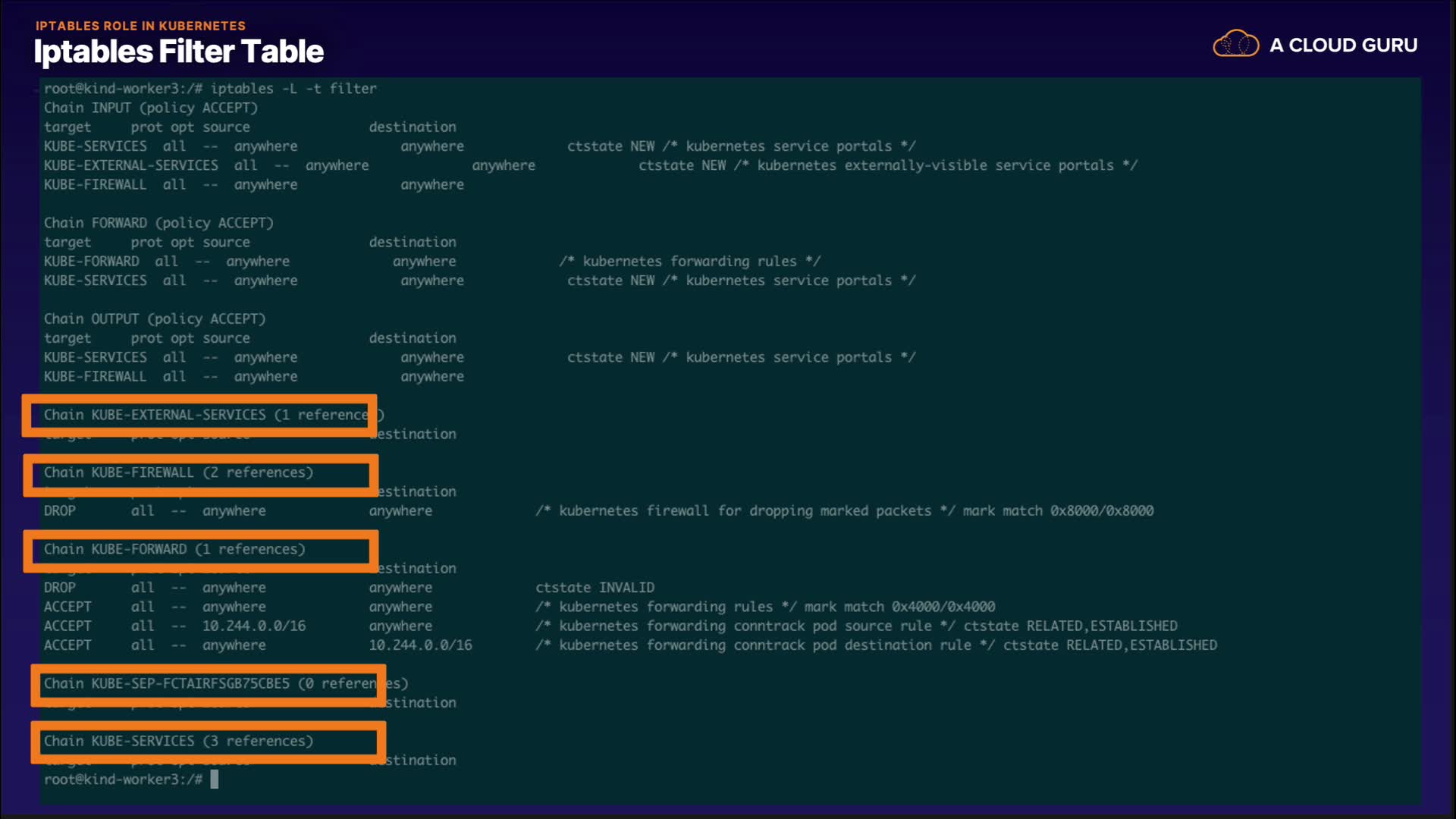This screenshot has width=1456, height=819.
Task: Click the mark match 0x8000/0x8000 text
Action: point(1058,511)
